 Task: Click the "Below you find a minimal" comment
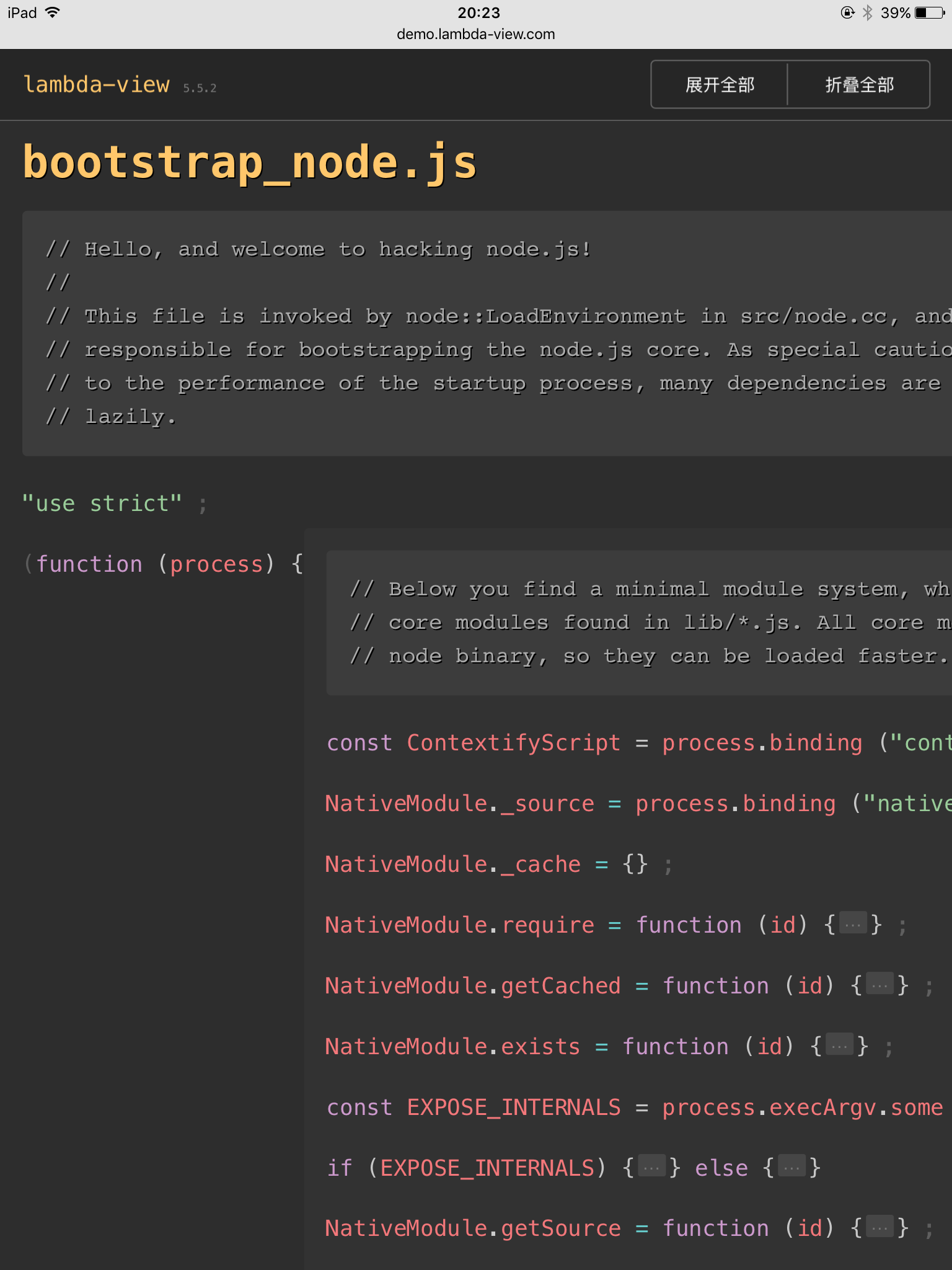coord(650,589)
